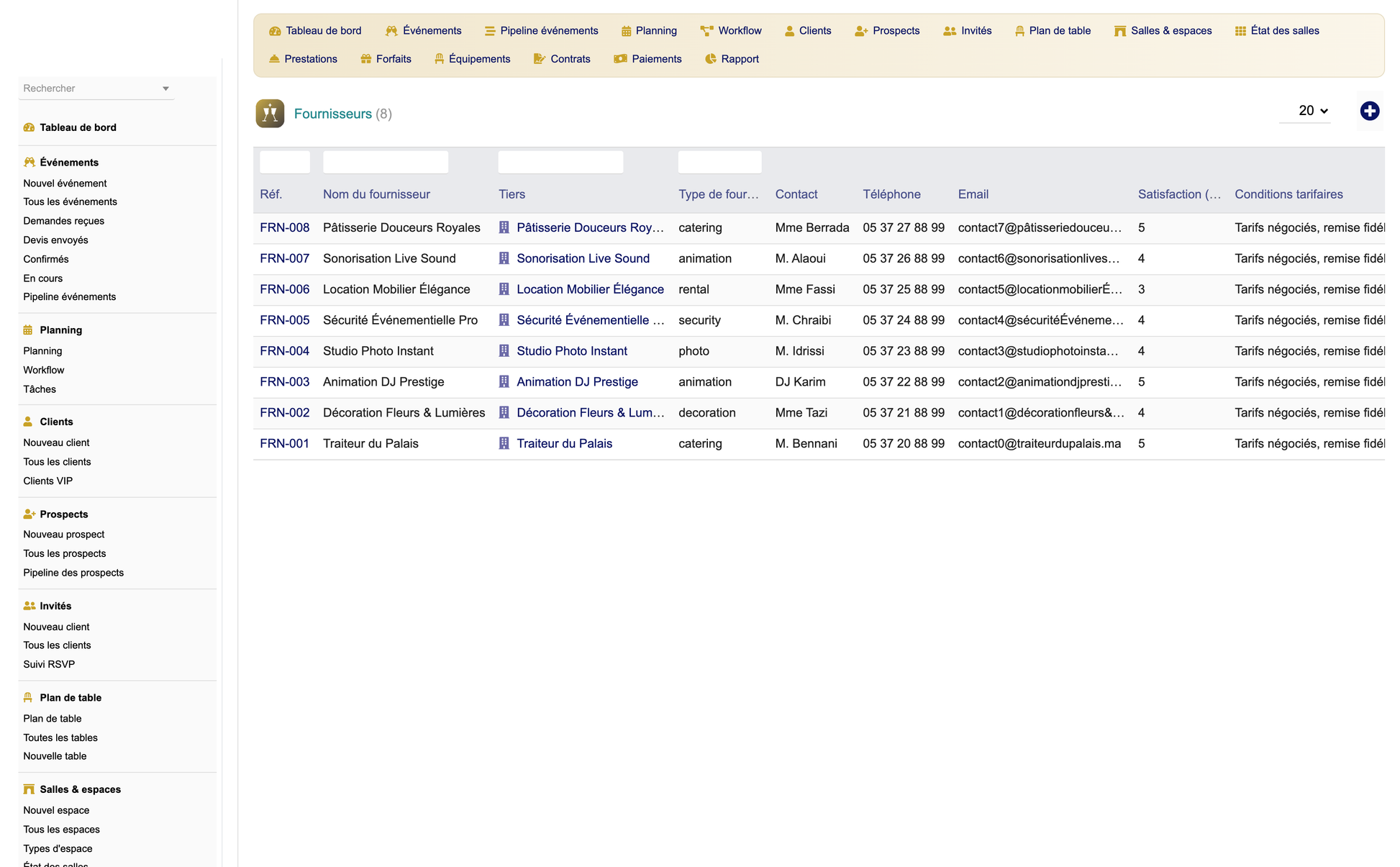Click the Mme Berrada contact cell
This screenshot has height=867, width=1400.
812,227
